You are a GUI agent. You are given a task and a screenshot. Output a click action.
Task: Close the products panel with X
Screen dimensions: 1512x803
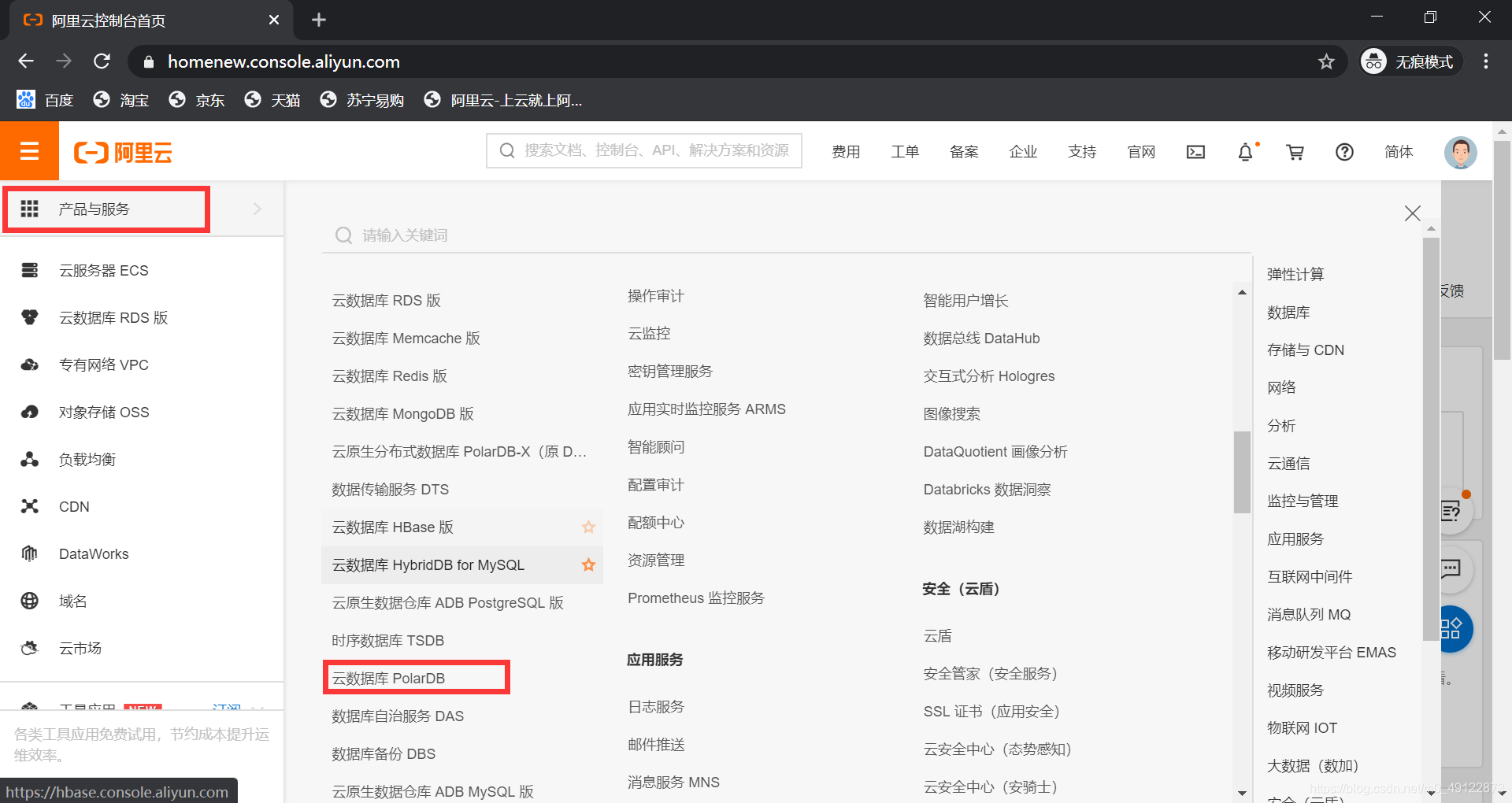tap(1412, 213)
